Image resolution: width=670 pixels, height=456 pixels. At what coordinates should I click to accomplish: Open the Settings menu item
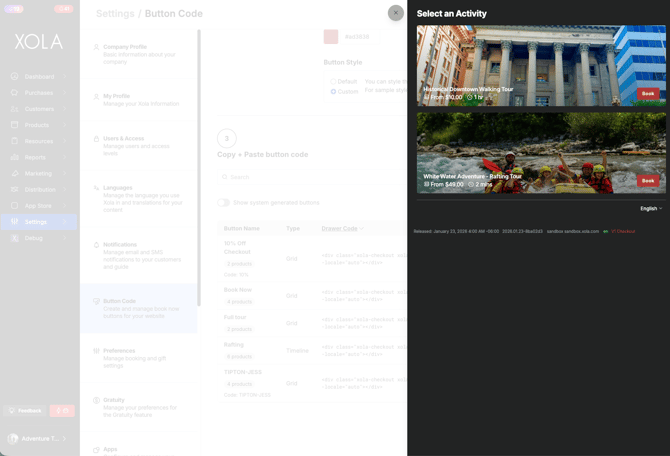coord(39,222)
